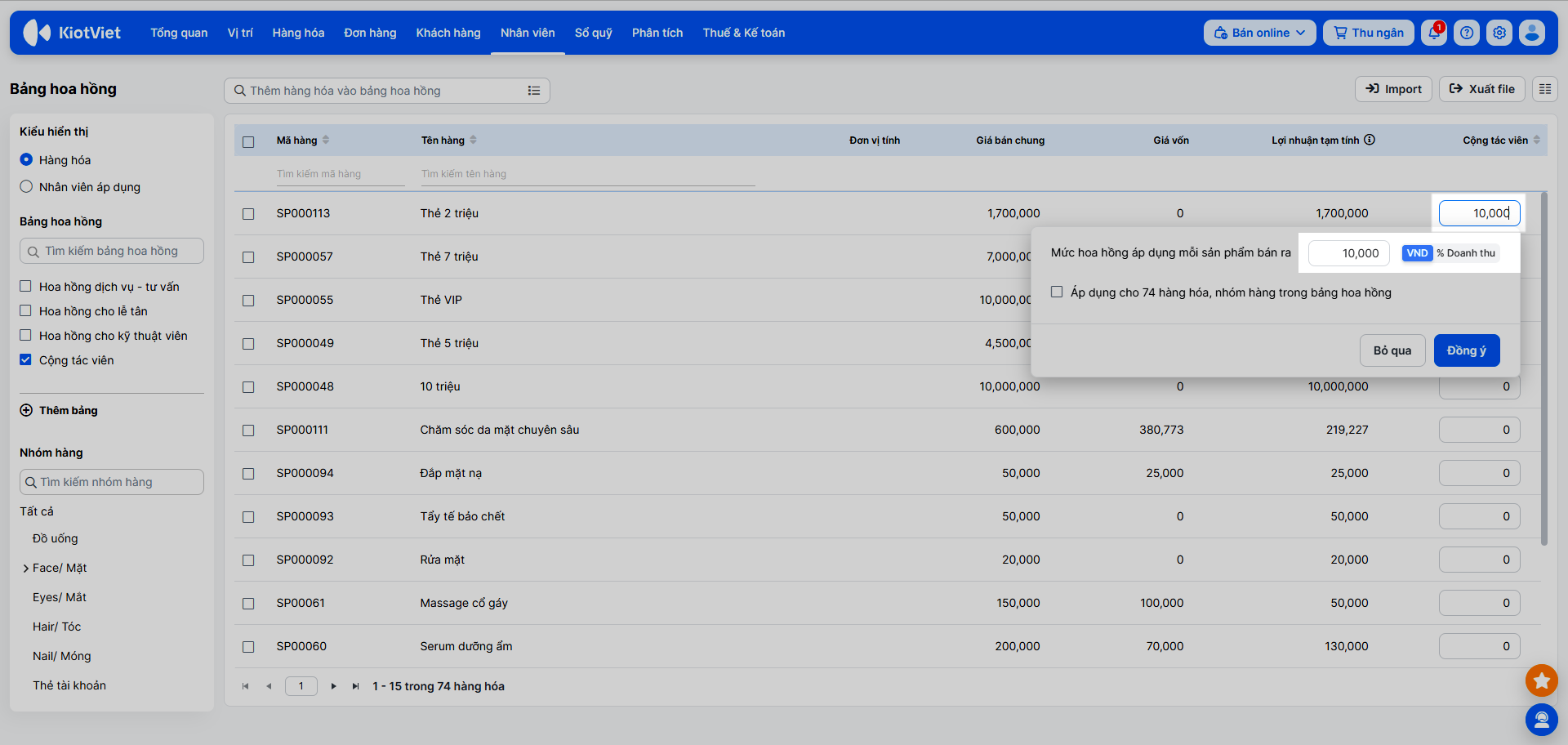The height and width of the screenshot is (745, 1568).
Task: Select Tất cả product groups
Action: click(37, 511)
